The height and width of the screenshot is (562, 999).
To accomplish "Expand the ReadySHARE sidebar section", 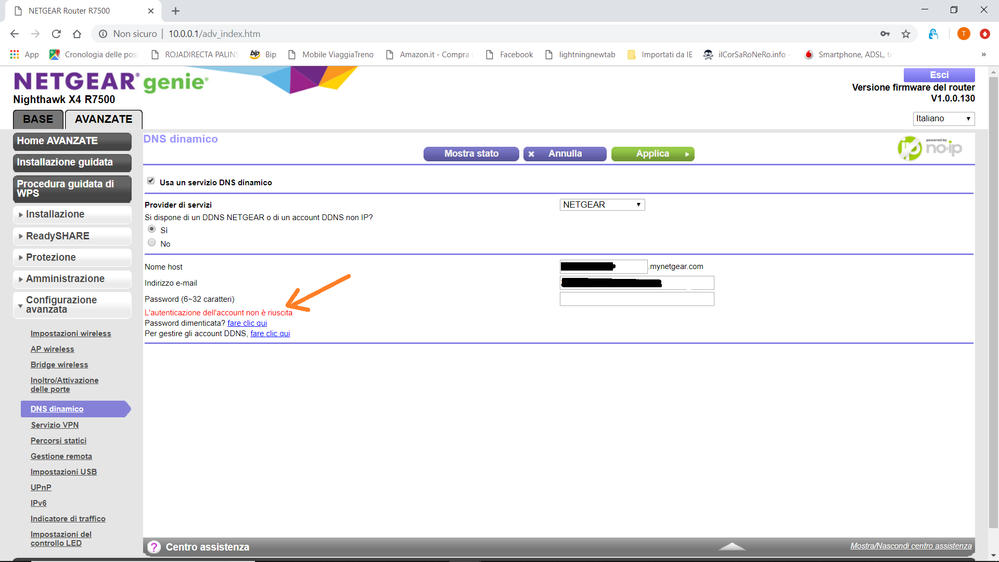I will (71, 236).
